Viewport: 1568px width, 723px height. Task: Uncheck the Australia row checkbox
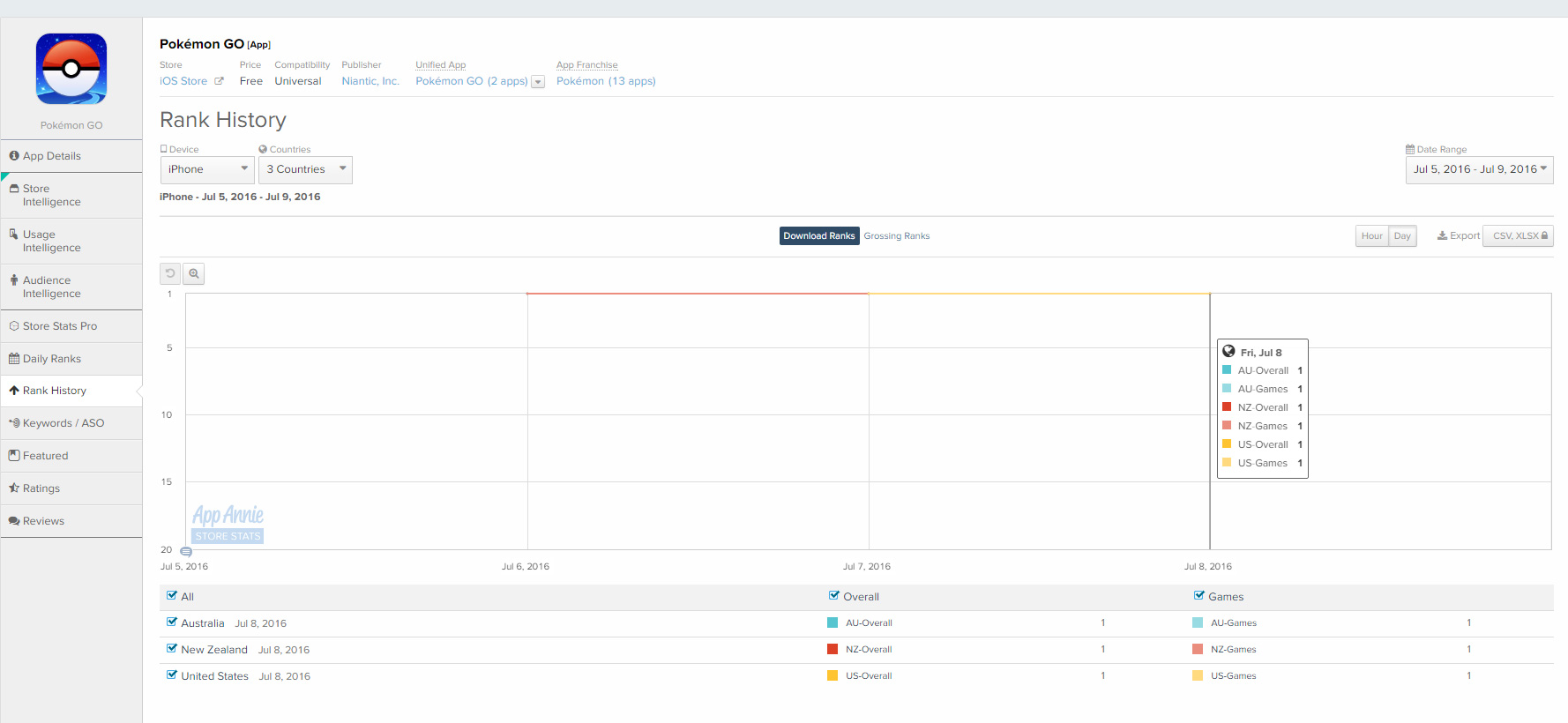172,622
